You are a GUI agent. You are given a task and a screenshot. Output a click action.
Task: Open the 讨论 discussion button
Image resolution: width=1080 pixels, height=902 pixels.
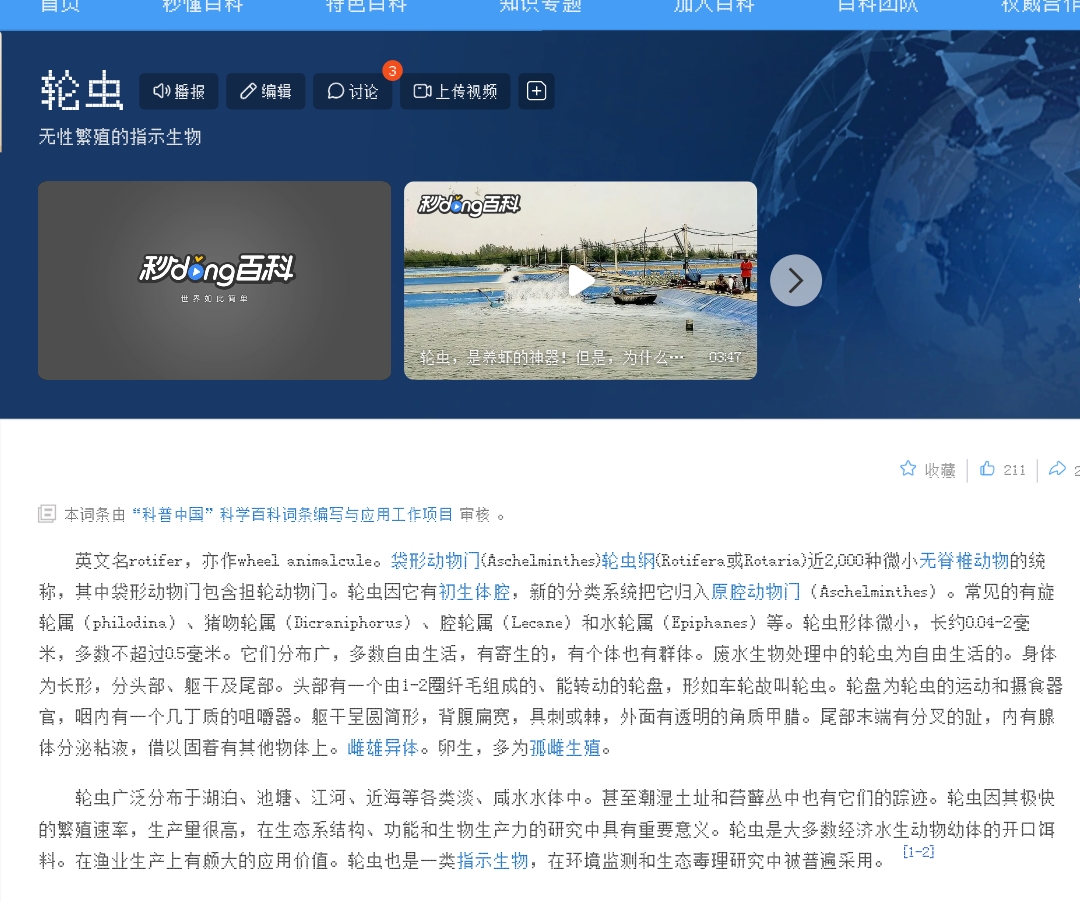(x=352, y=91)
